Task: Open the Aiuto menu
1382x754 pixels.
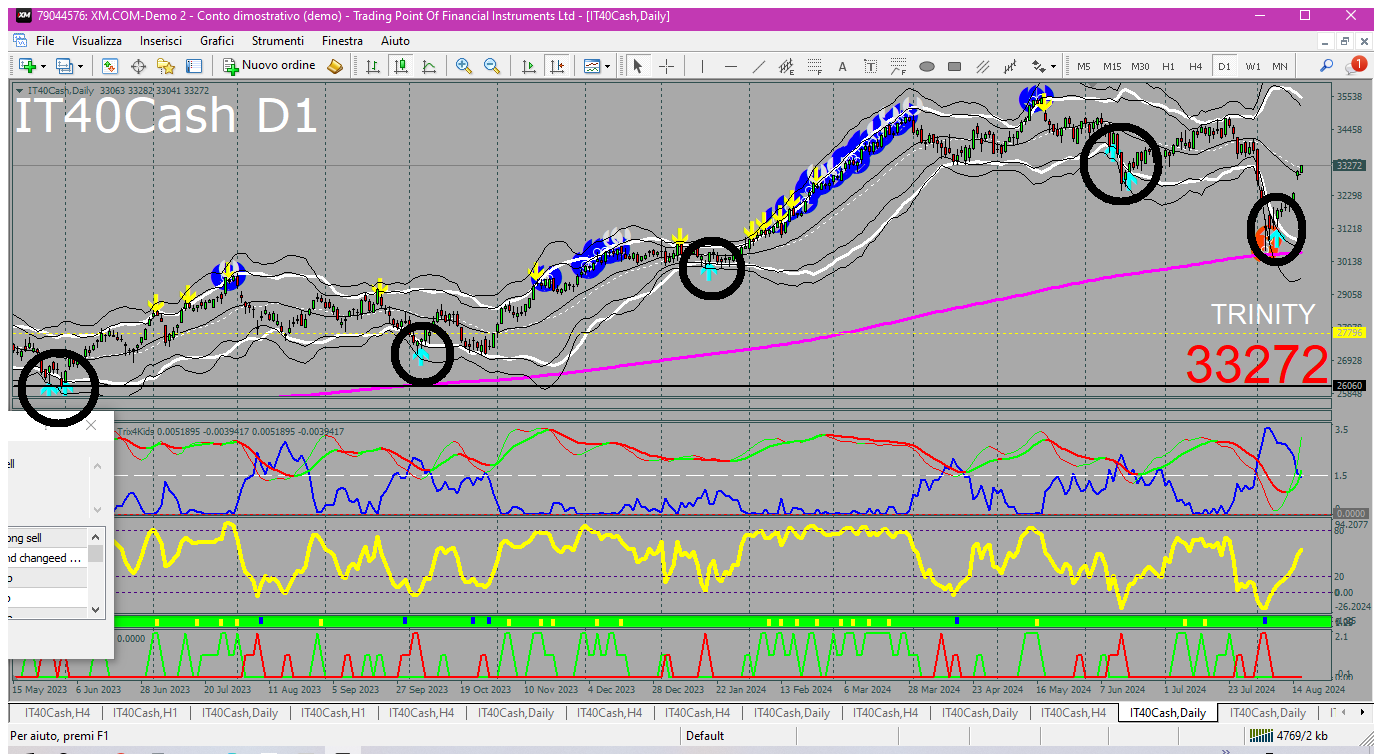Action: 395,41
